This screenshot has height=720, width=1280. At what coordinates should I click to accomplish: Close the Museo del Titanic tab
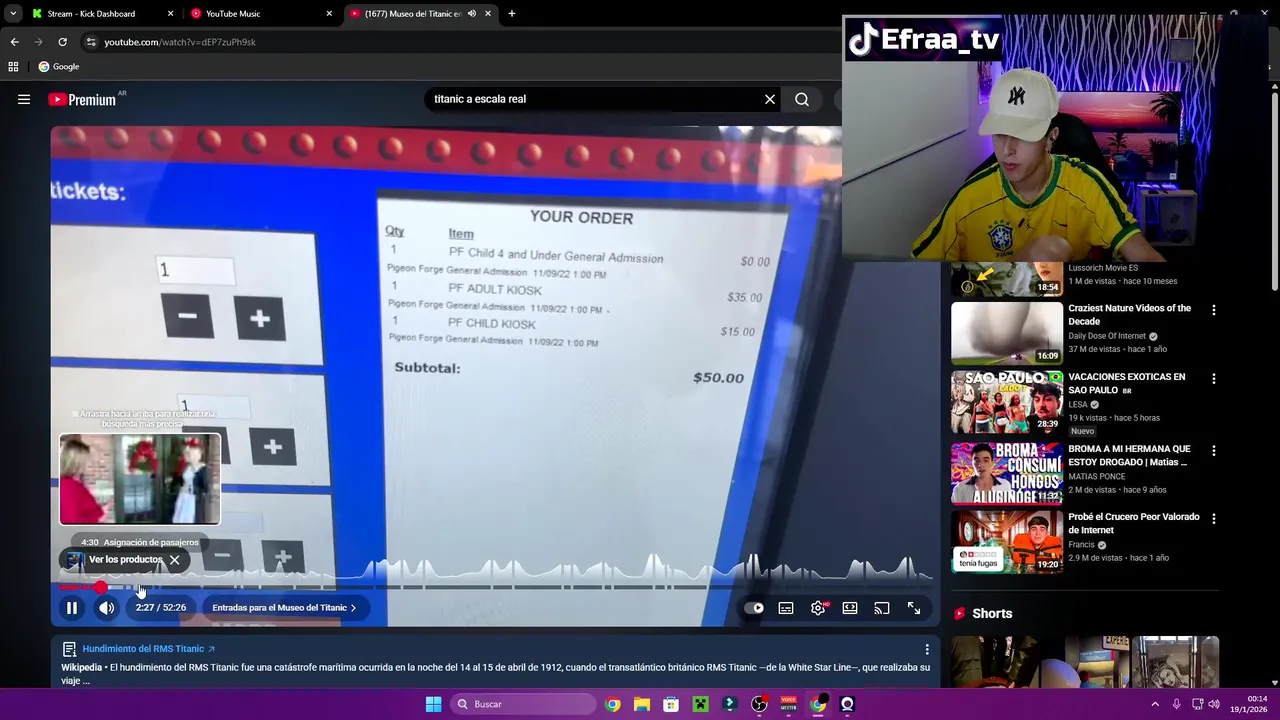pos(488,14)
